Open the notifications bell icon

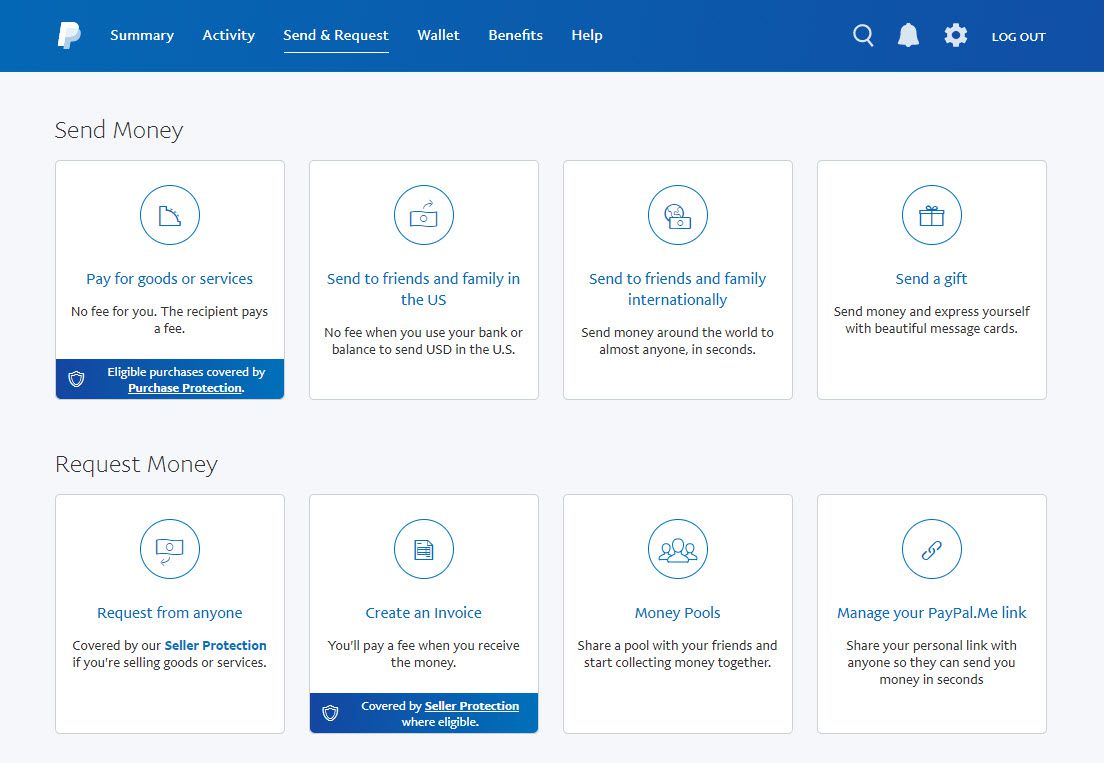pyautogui.click(x=908, y=36)
